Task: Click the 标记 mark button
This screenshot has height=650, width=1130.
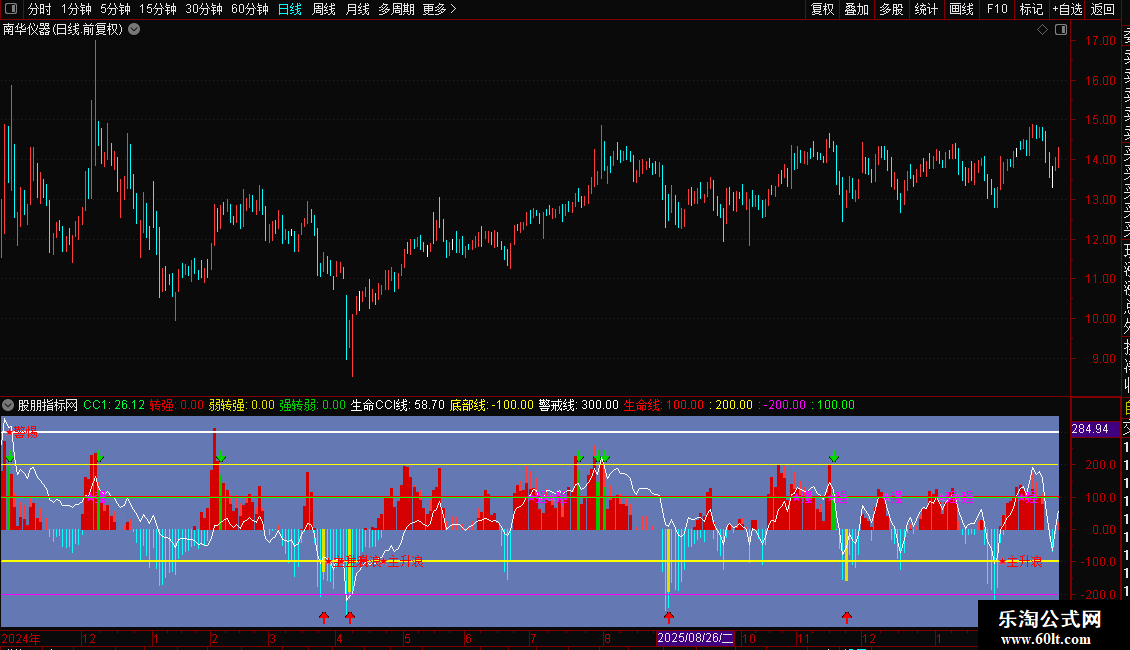Action: pyautogui.click(x=1031, y=9)
